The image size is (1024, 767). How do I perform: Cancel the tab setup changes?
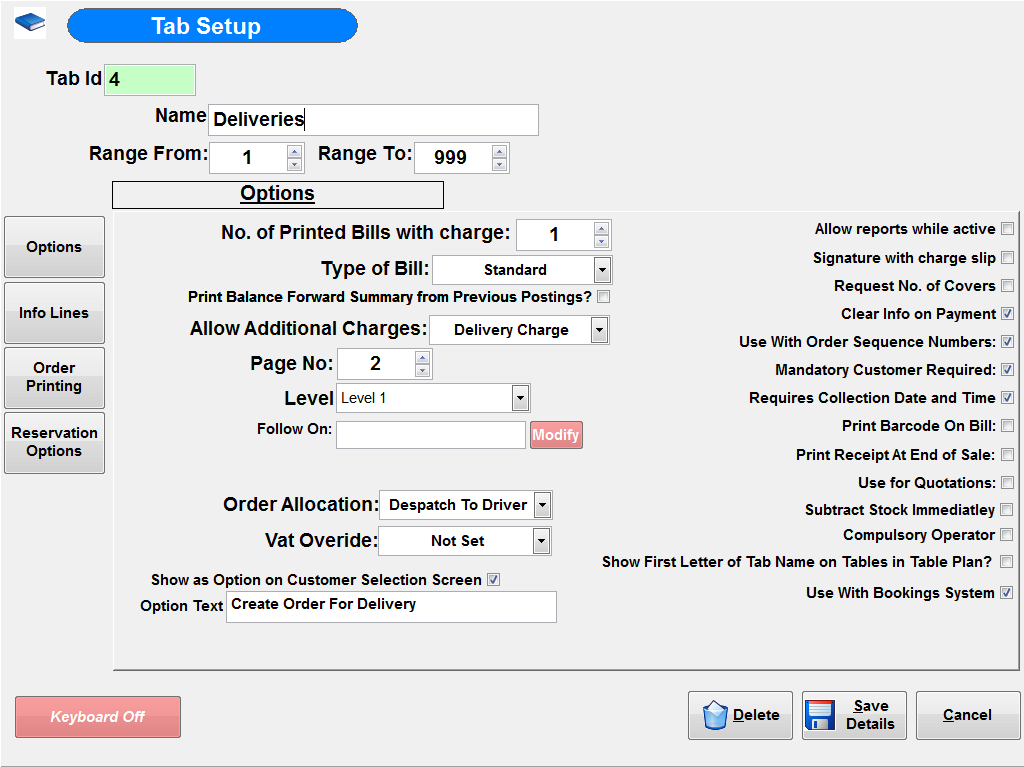(967, 714)
